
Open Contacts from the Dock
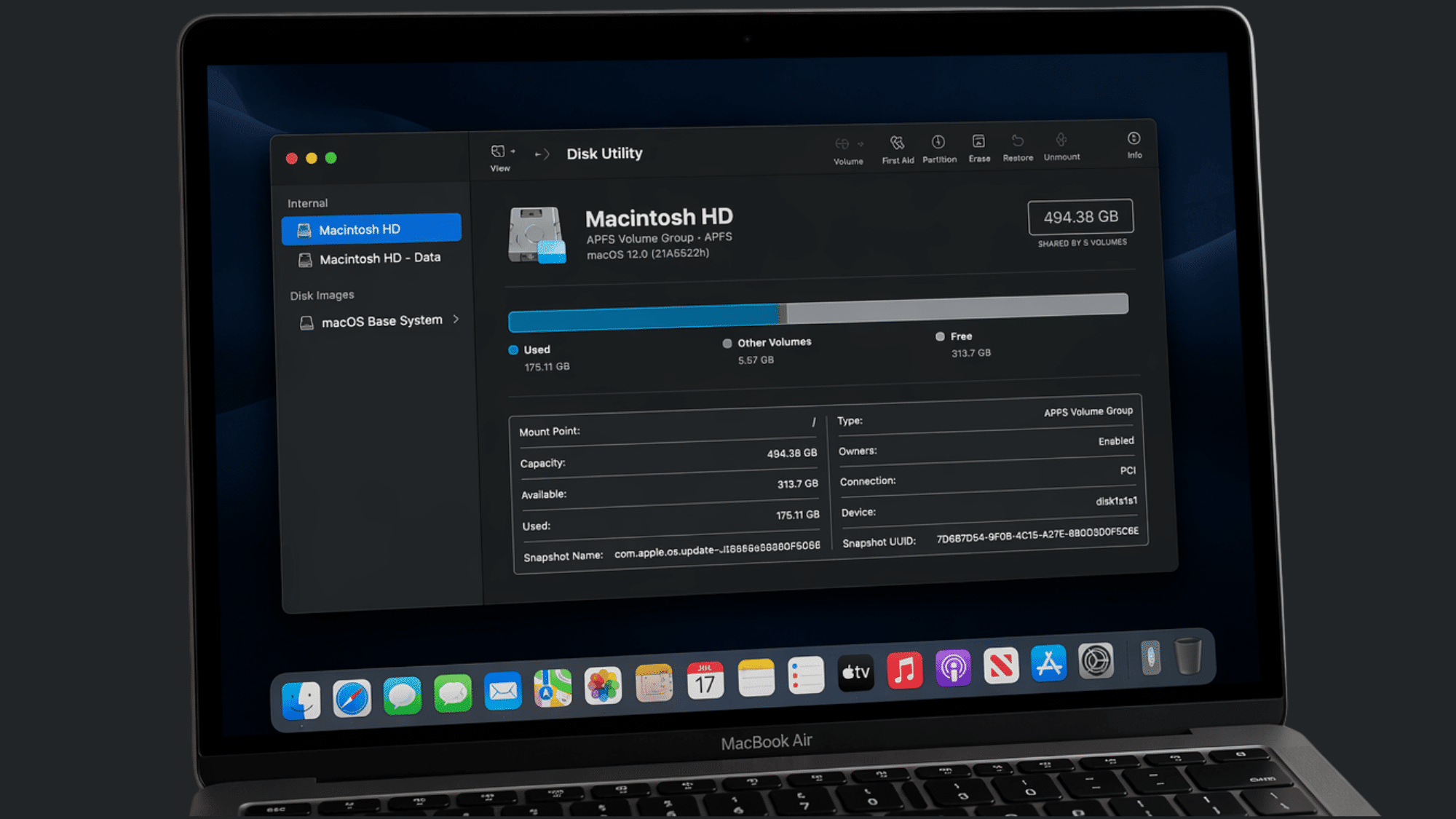(654, 683)
